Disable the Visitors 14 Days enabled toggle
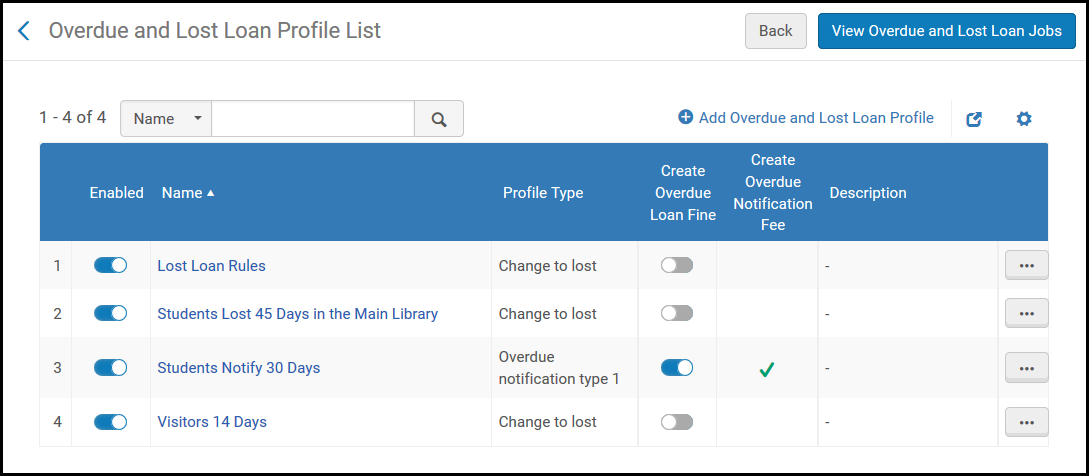This screenshot has height=476, width=1089. (x=110, y=422)
